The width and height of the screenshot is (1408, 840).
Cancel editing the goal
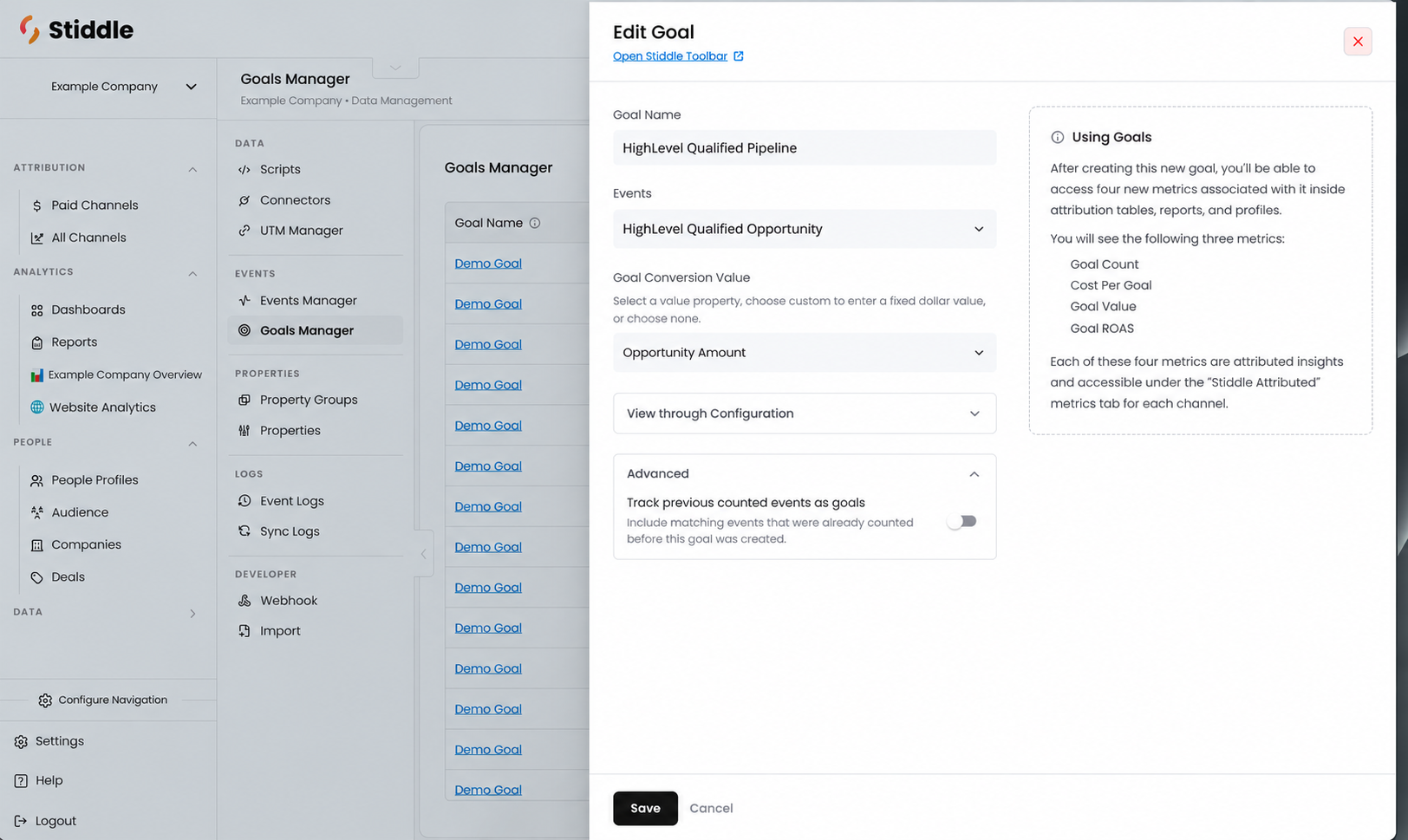pos(711,809)
